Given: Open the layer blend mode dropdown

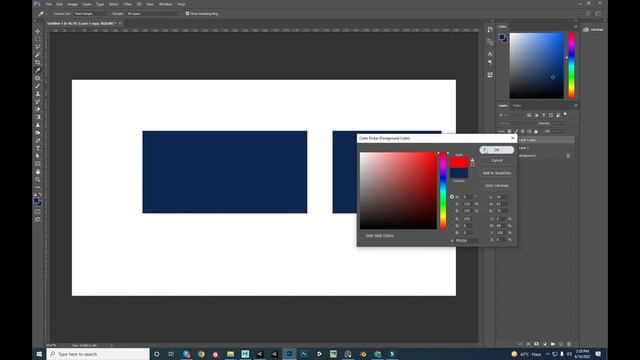Looking at the screenshot, I should pos(517,123).
